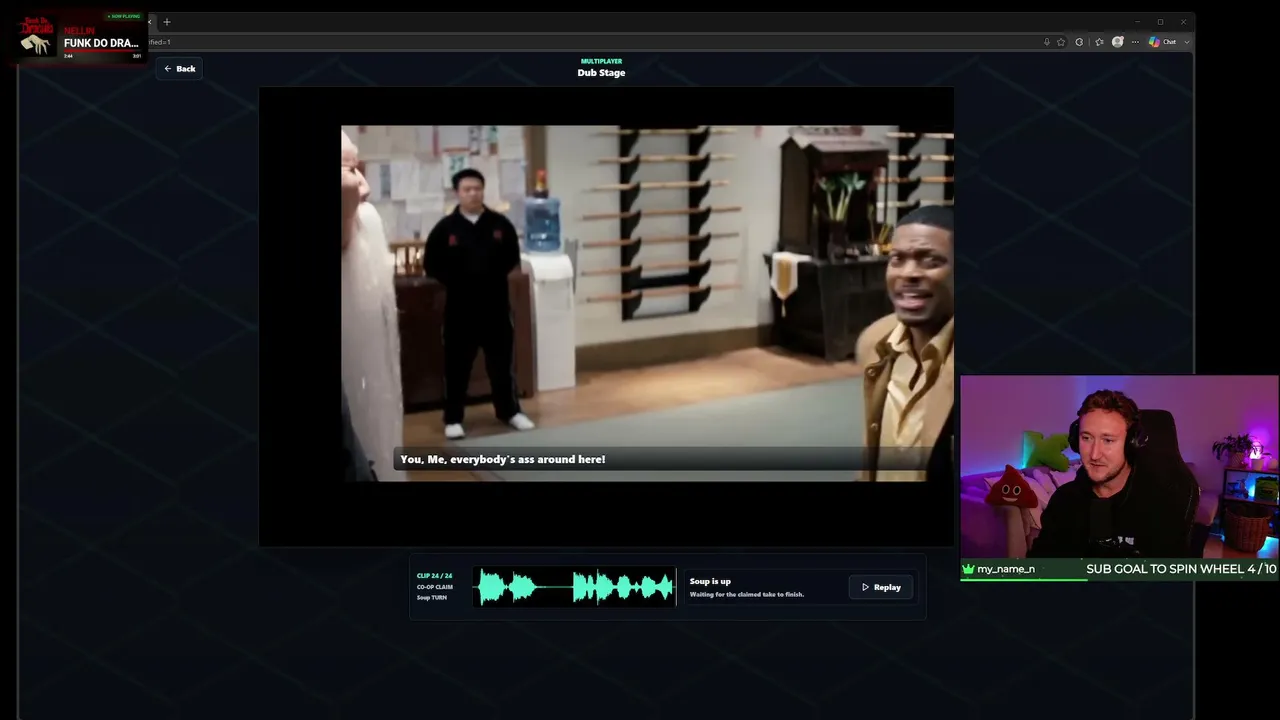Click the 'MULTIPLAYER' label above Dub Stage
Image resolution: width=1280 pixels, height=720 pixels.
pyautogui.click(x=601, y=61)
